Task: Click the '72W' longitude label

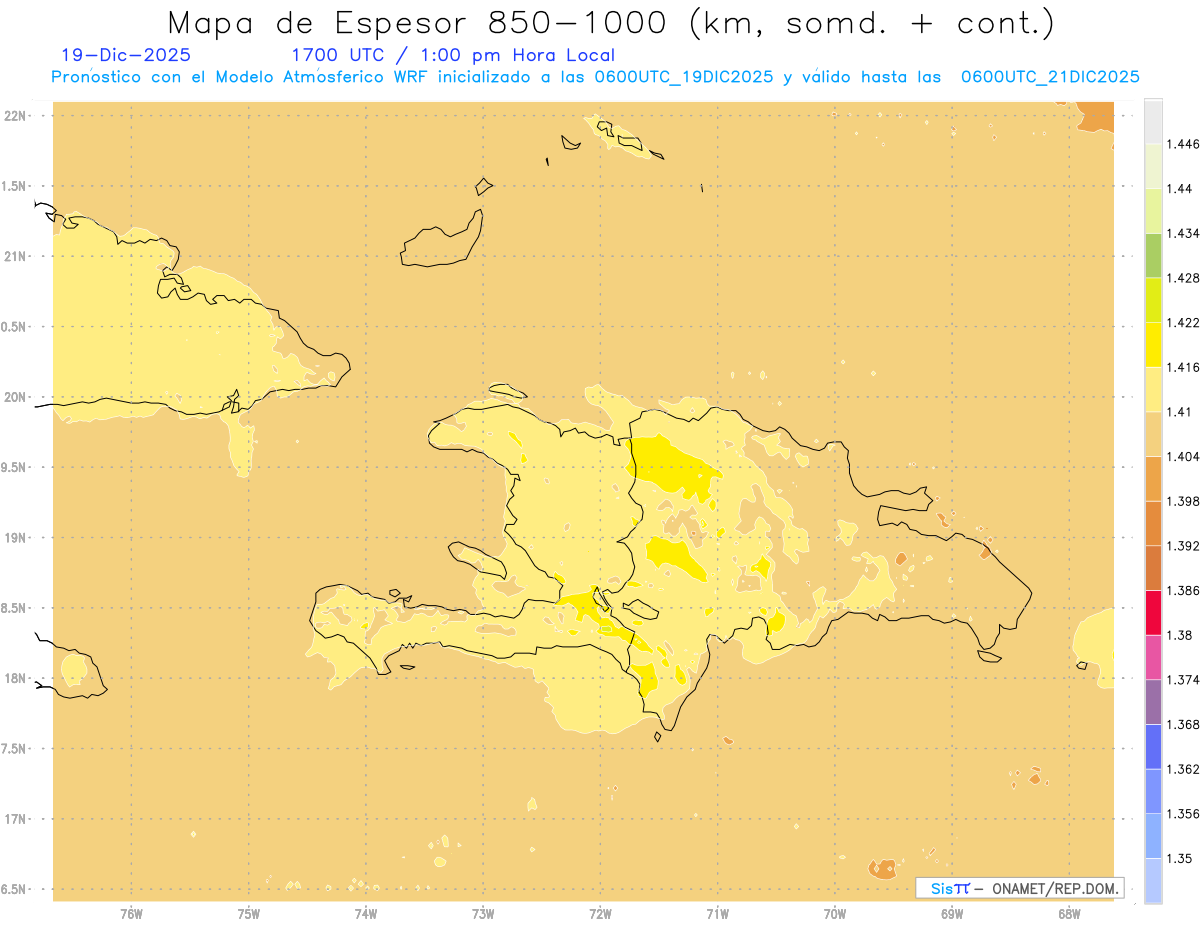Action: (x=601, y=915)
